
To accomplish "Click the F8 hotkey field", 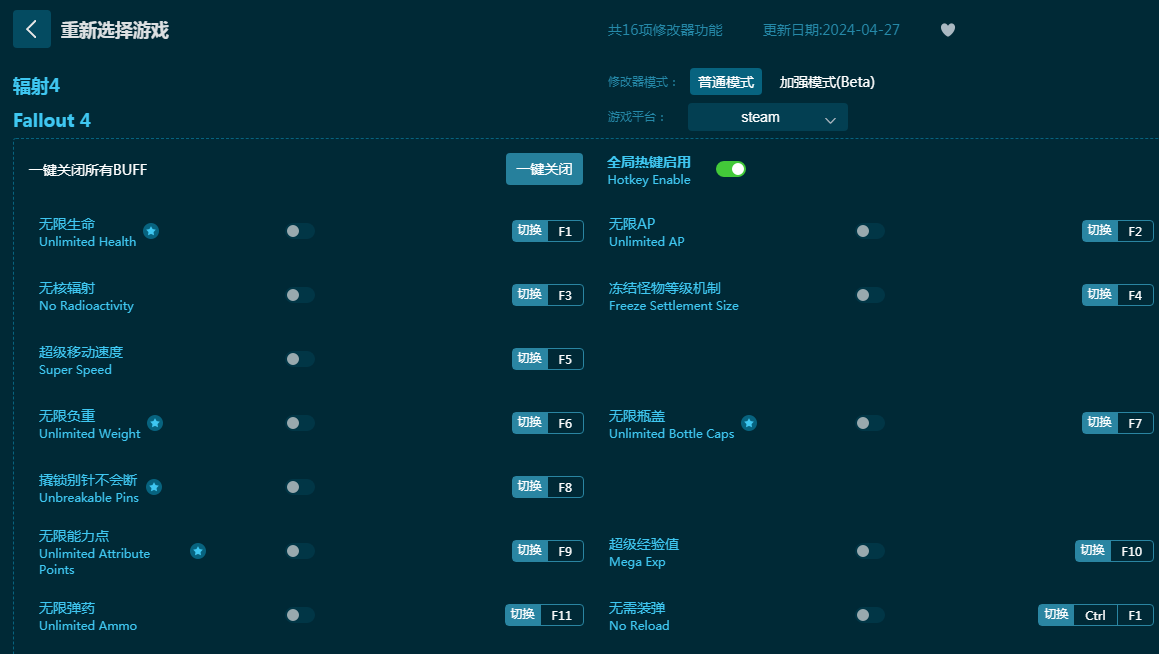I will click(565, 487).
